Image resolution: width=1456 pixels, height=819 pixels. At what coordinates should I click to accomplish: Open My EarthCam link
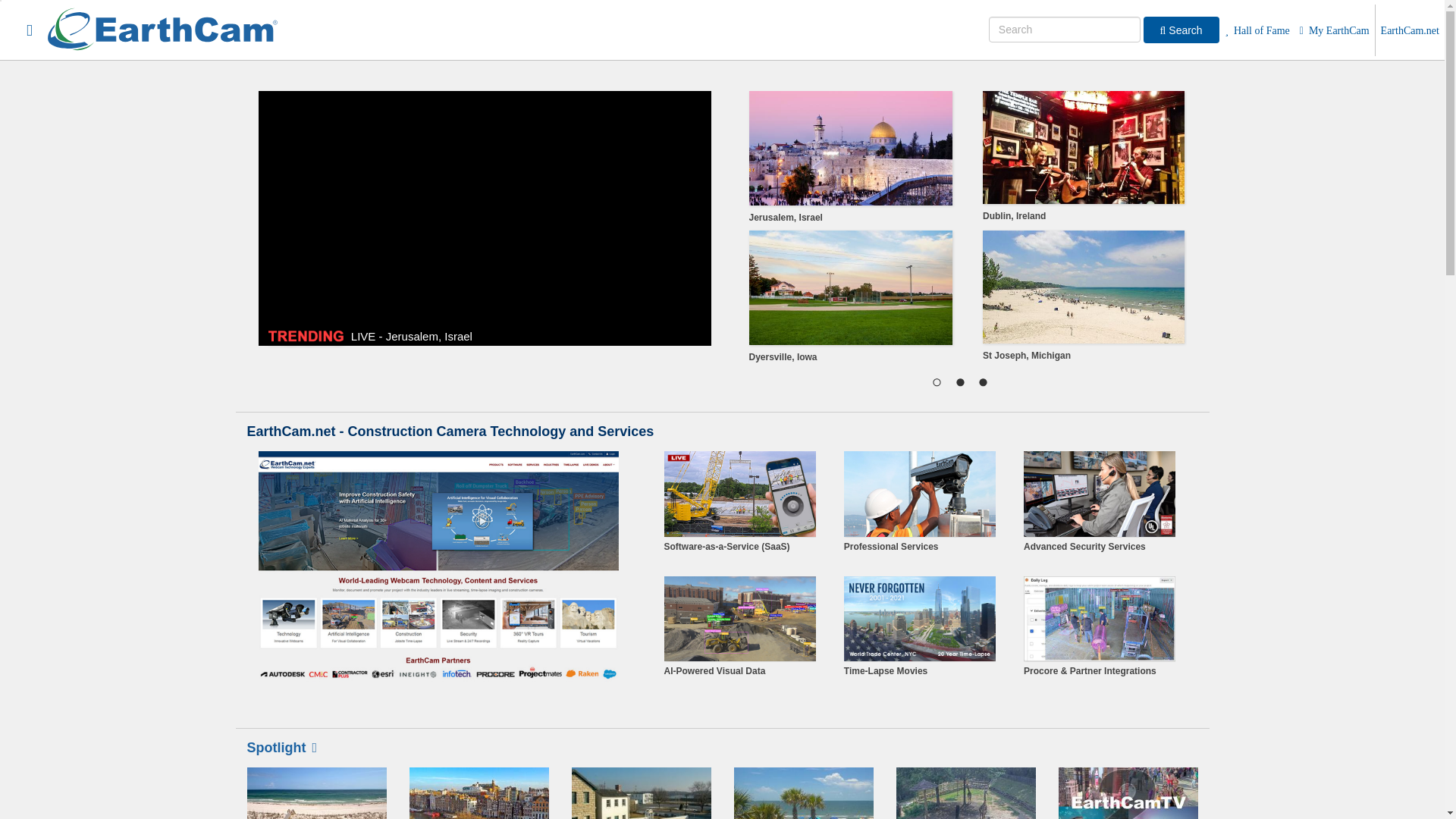1334,31
